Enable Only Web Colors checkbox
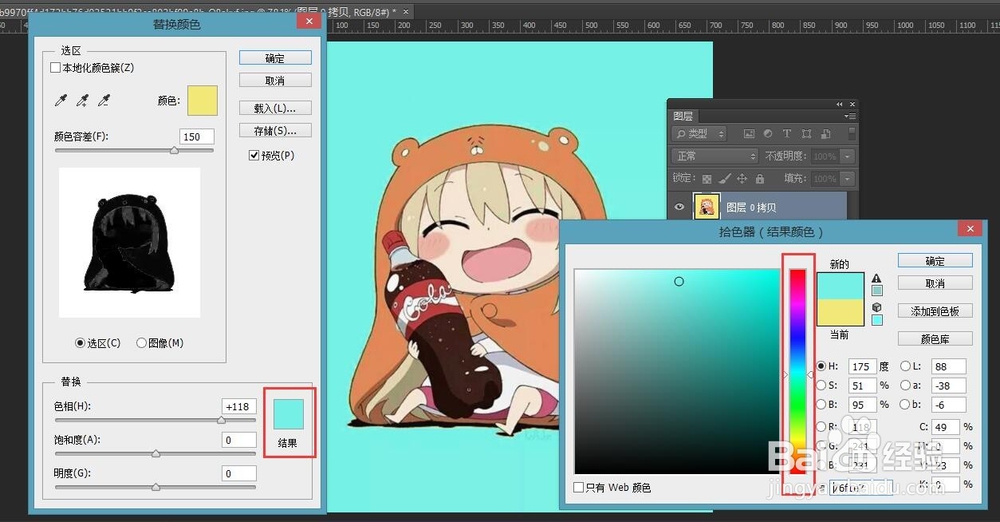 click(x=578, y=488)
